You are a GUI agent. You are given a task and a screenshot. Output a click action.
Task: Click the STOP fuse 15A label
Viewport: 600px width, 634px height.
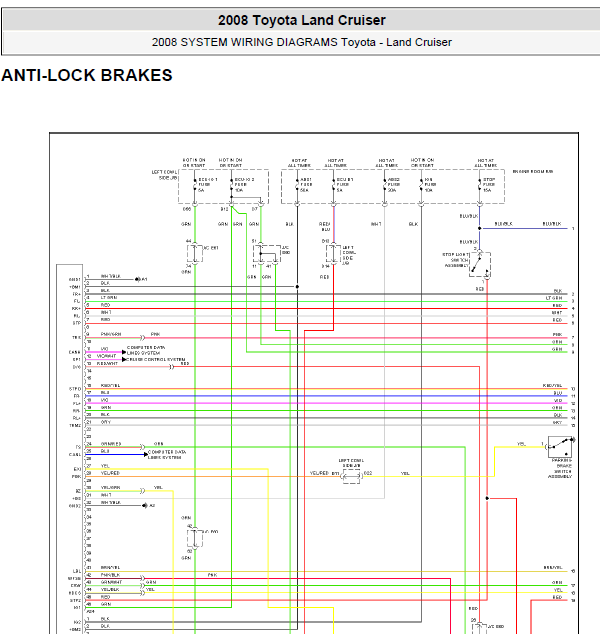pos(489,184)
